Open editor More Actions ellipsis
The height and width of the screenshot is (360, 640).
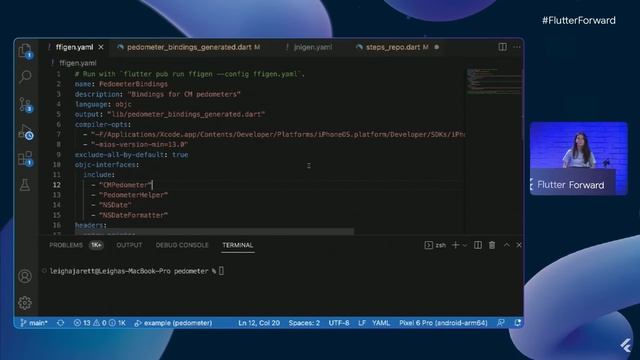(517, 47)
